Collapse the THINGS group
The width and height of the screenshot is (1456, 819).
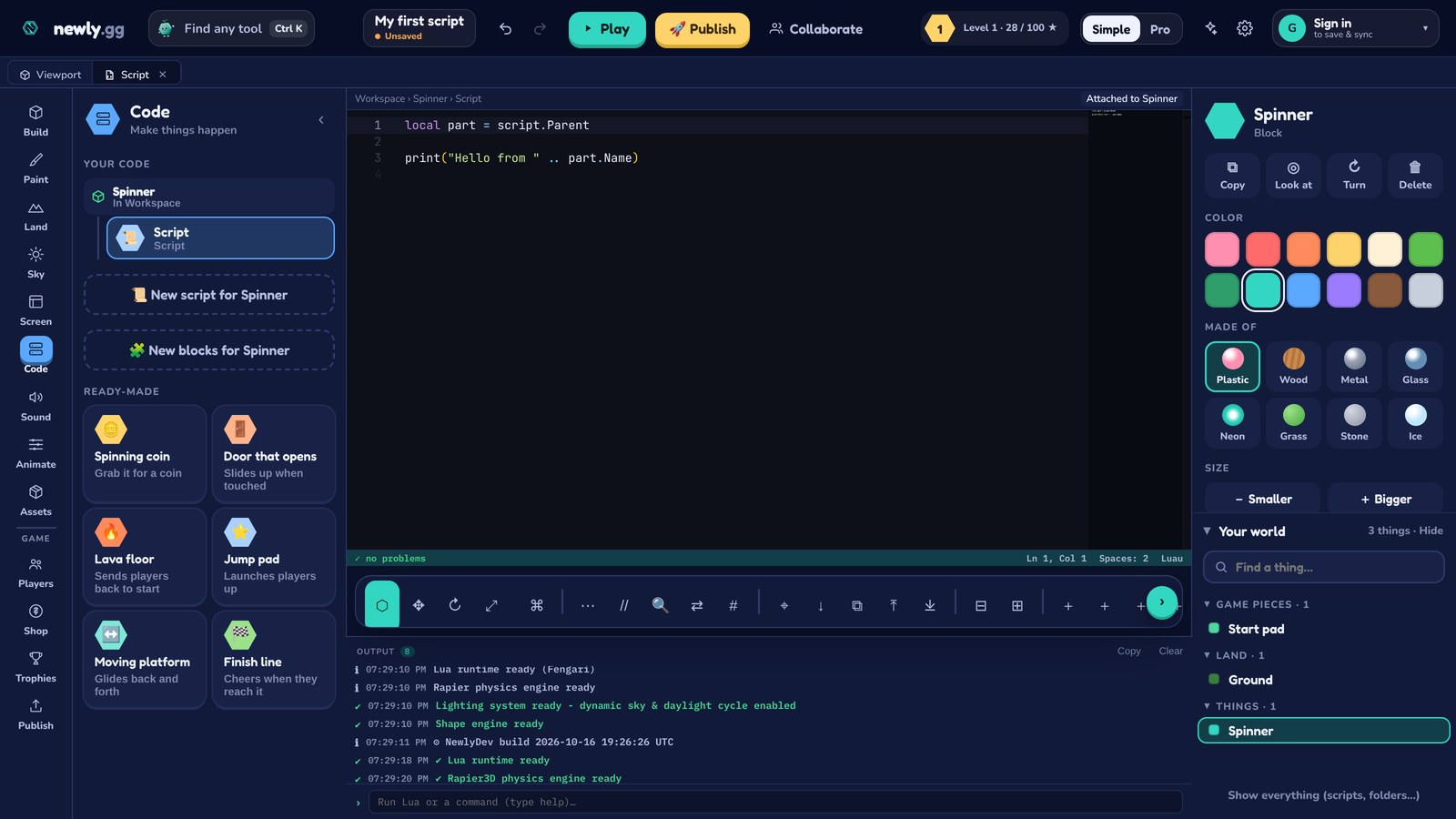point(1208,706)
